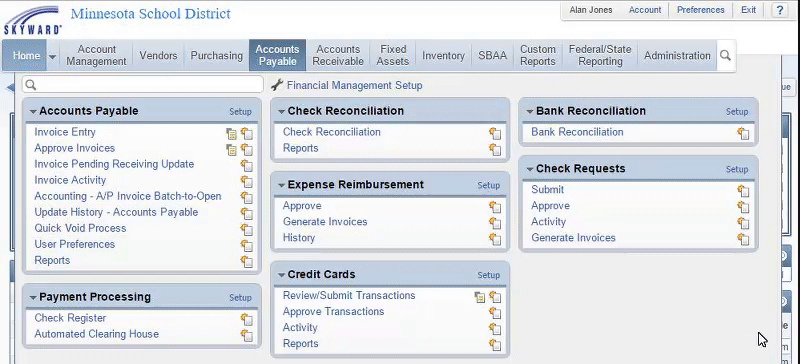Open the Federal/State Reporting tab
The image size is (800, 364).
[x=600, y=56]
